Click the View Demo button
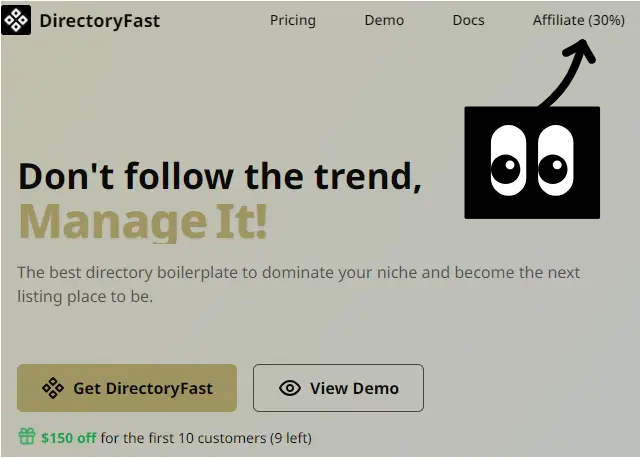The width and height of the screenshot is (641, 458). (x=338, y=388)
